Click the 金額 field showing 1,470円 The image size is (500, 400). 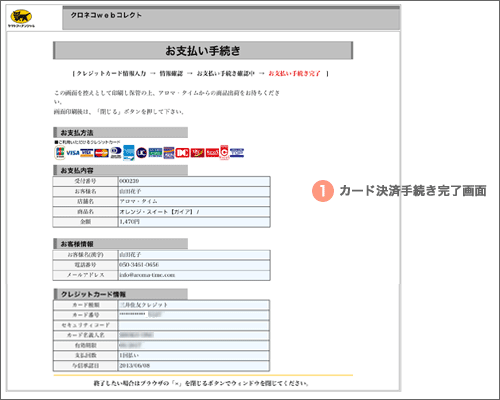click(x=194, y=222)
